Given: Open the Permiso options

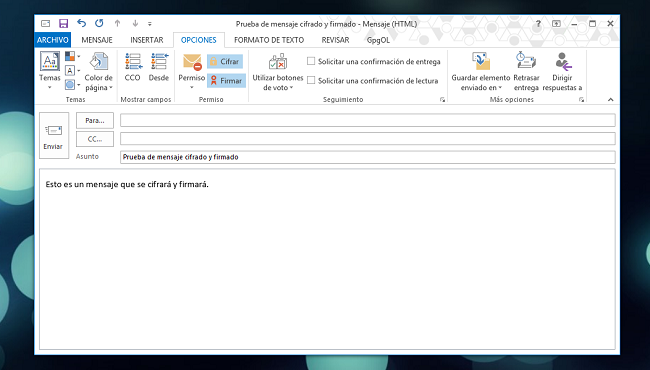Looking at the screenshot, I should coord(192,72).
